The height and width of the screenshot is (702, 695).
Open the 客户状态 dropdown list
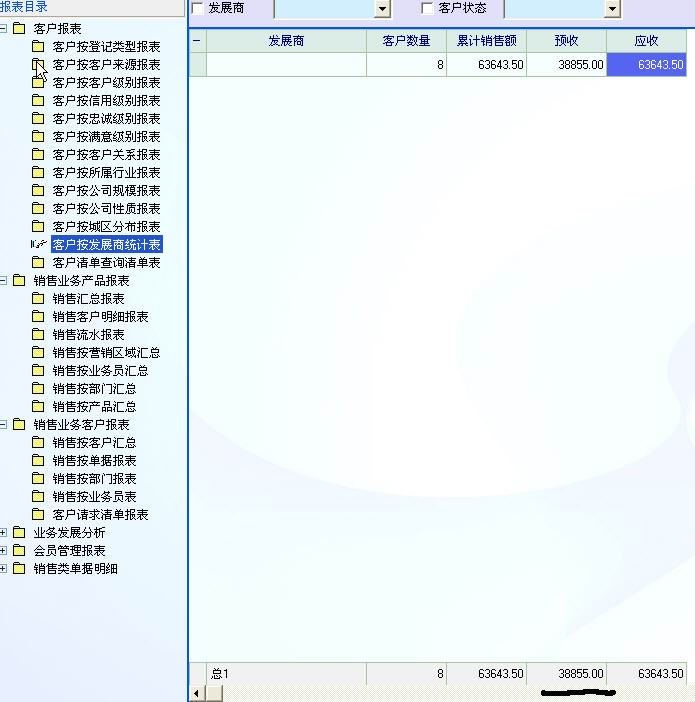tap(612, 9)
